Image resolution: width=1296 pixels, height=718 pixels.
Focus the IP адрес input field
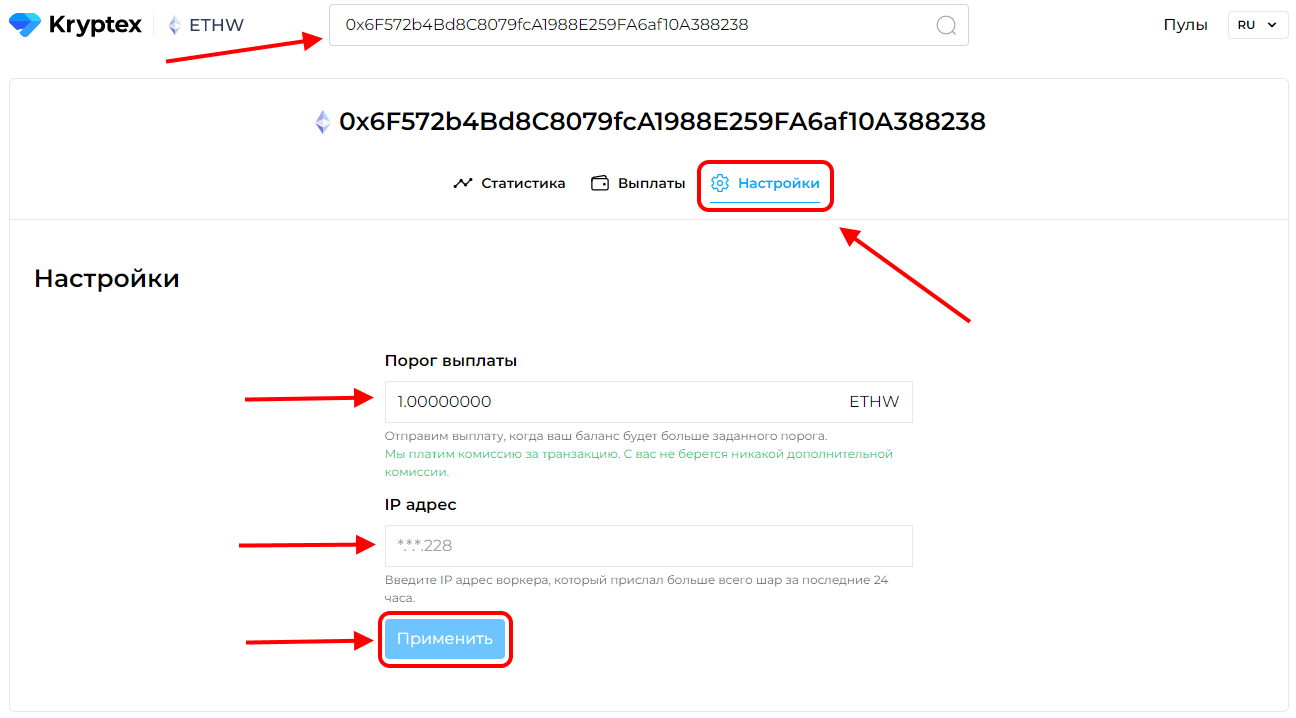(x=648, y=546)
